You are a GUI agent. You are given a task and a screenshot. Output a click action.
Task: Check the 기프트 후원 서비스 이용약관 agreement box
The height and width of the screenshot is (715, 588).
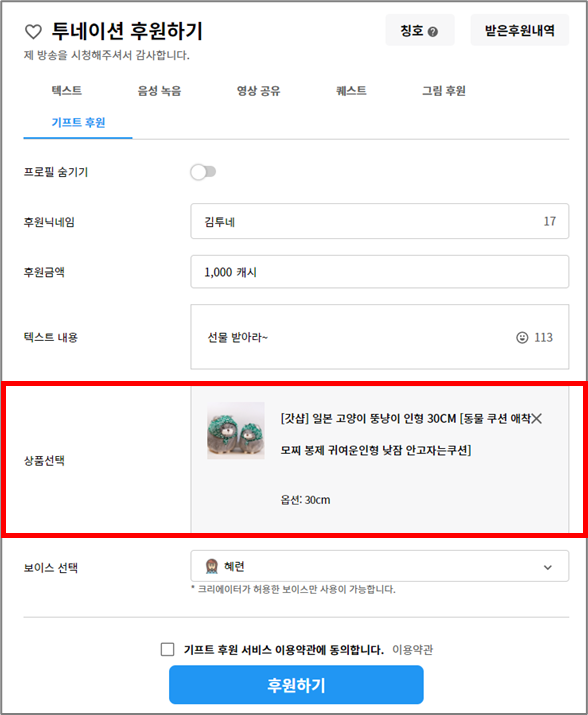167,649
